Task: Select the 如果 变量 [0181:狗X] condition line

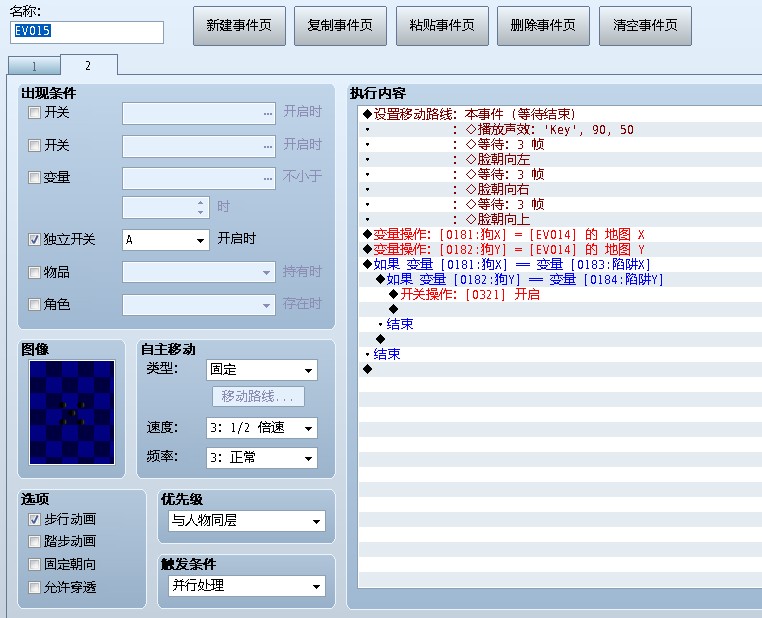Action: (560, 264)
